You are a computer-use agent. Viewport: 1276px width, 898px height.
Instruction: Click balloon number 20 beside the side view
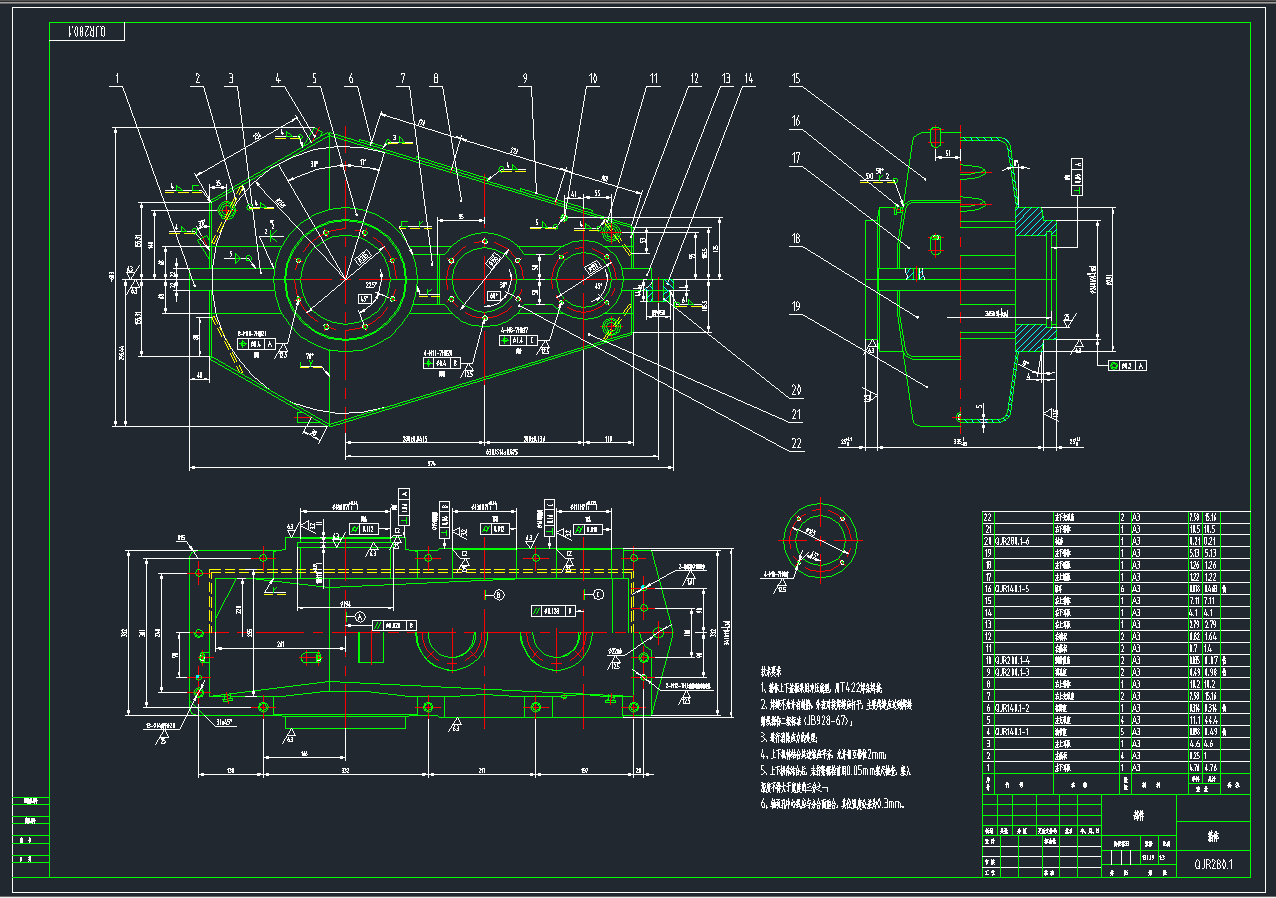(797, 390)
